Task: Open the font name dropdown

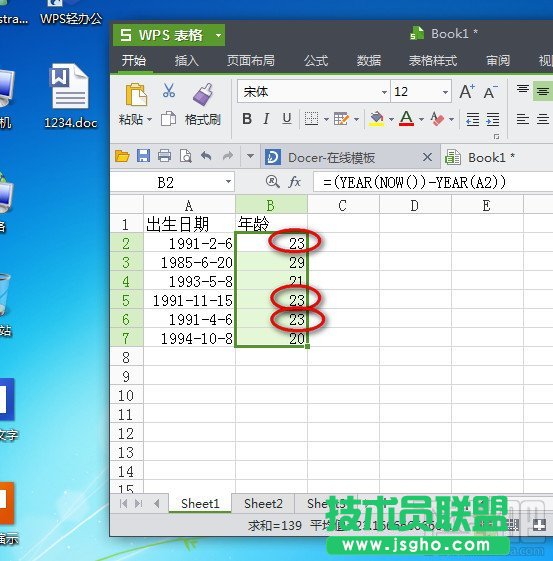Action: tap(384, 92)
